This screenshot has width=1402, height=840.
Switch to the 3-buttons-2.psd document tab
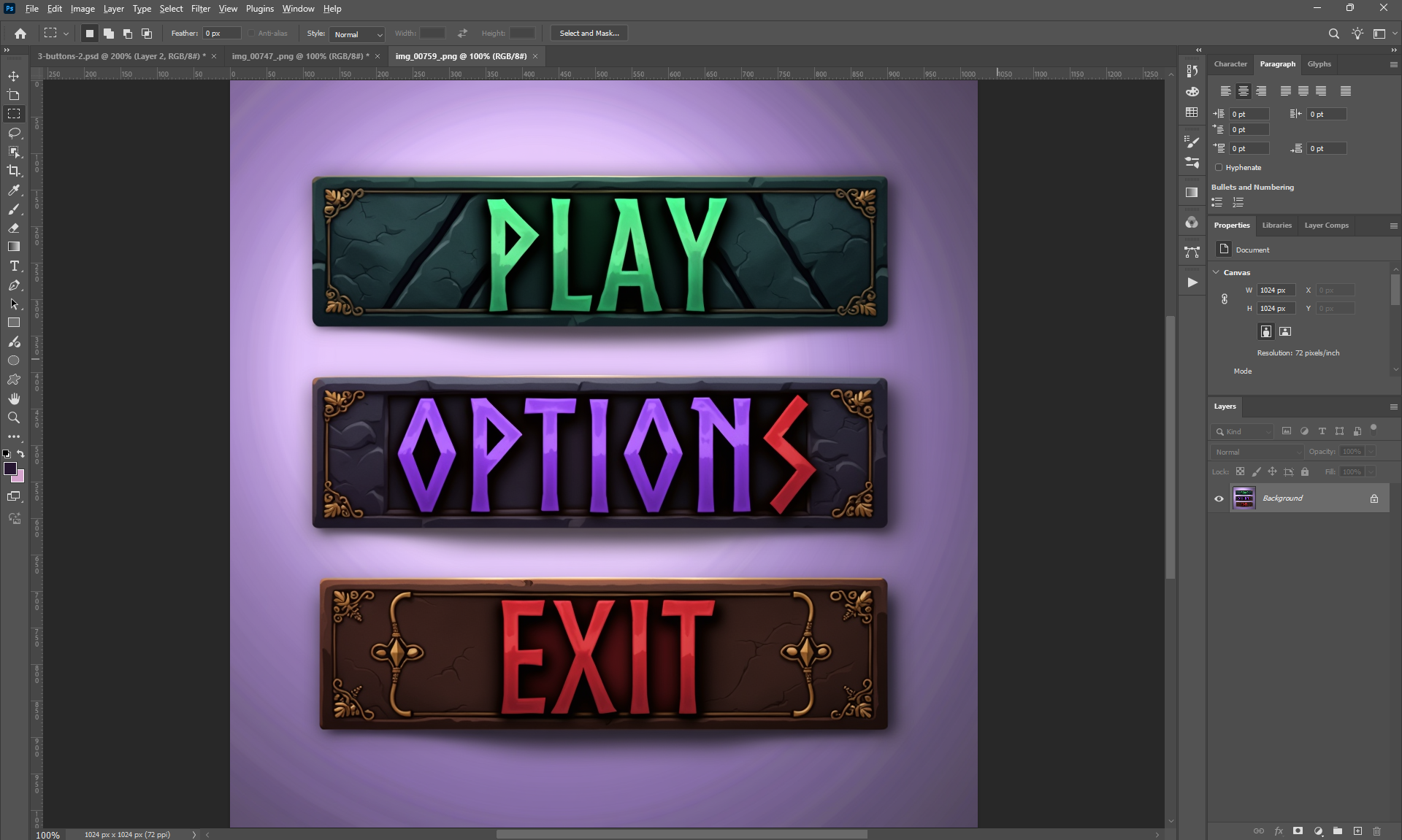[121, 56]
